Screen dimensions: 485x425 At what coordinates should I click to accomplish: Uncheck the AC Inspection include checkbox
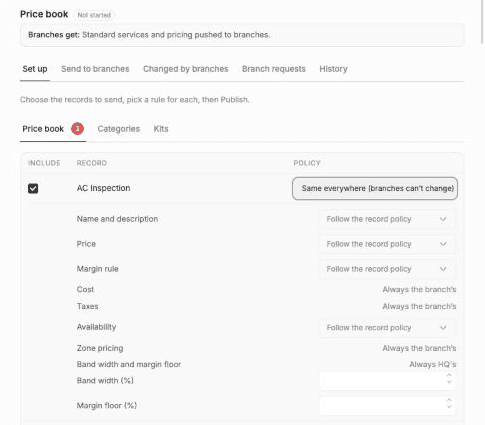coord(33,188)
